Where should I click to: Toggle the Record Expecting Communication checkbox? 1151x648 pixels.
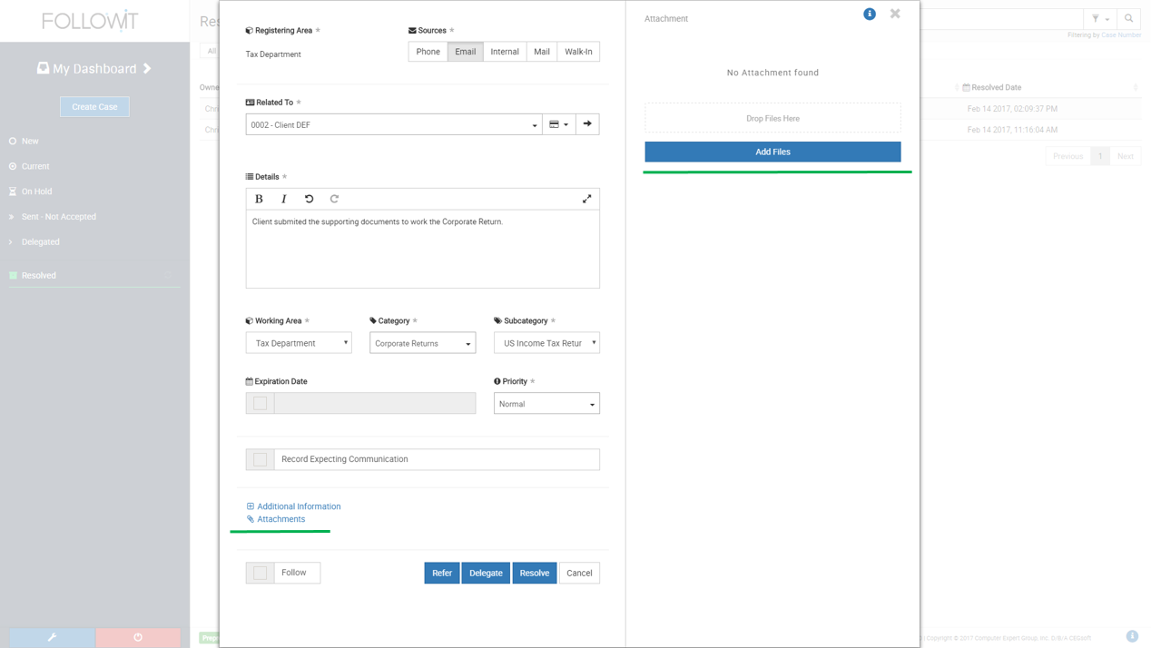260,459
